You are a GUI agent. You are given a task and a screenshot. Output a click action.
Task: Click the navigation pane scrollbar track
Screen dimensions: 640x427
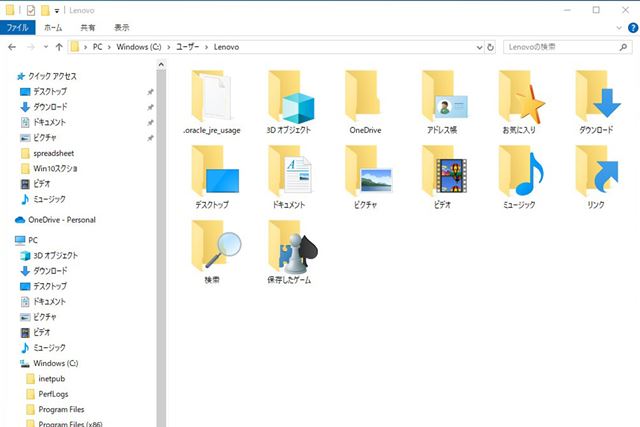point(161,248)
